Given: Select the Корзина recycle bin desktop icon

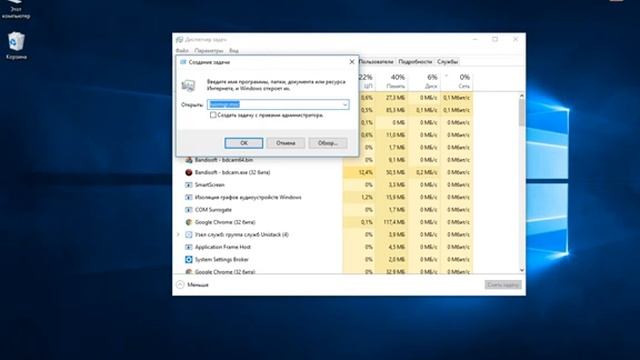Looking at the screenshot, I should (16, 45).
